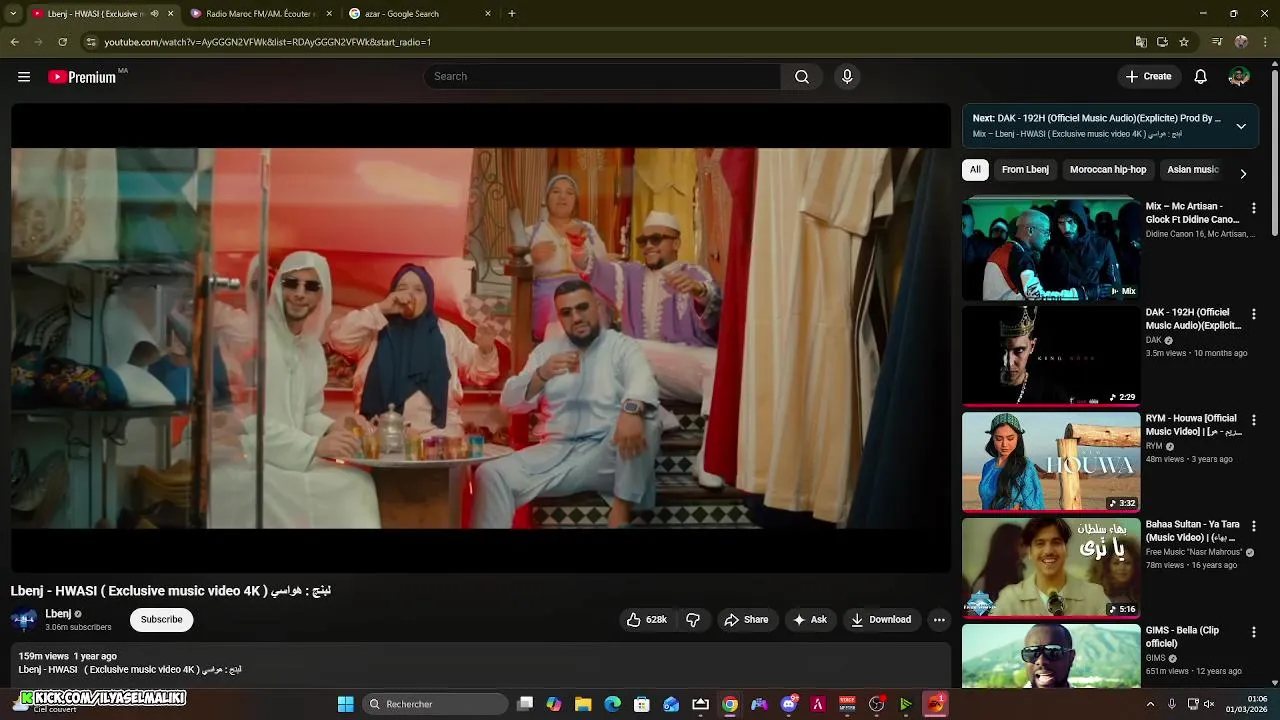Translate this page icon in address bar
Image resolution: width=1280 pixels, height=720 pixels.
click(x=1141, y=42)
